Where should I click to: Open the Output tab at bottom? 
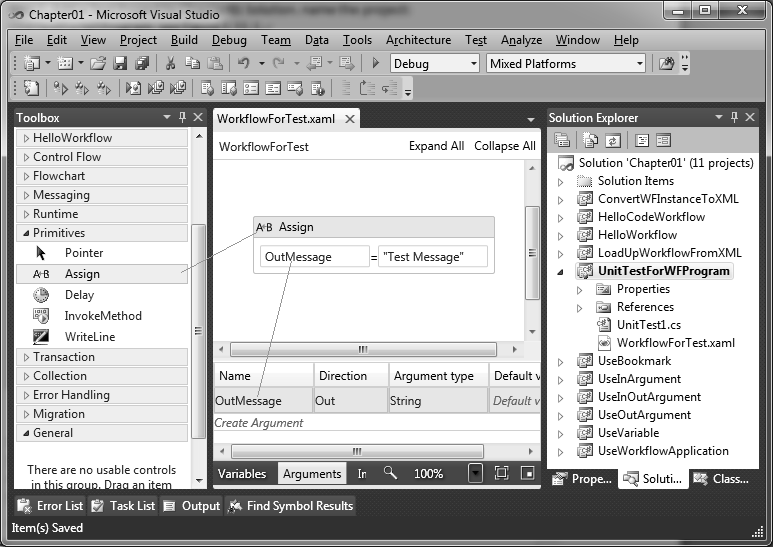pos(192,506)
